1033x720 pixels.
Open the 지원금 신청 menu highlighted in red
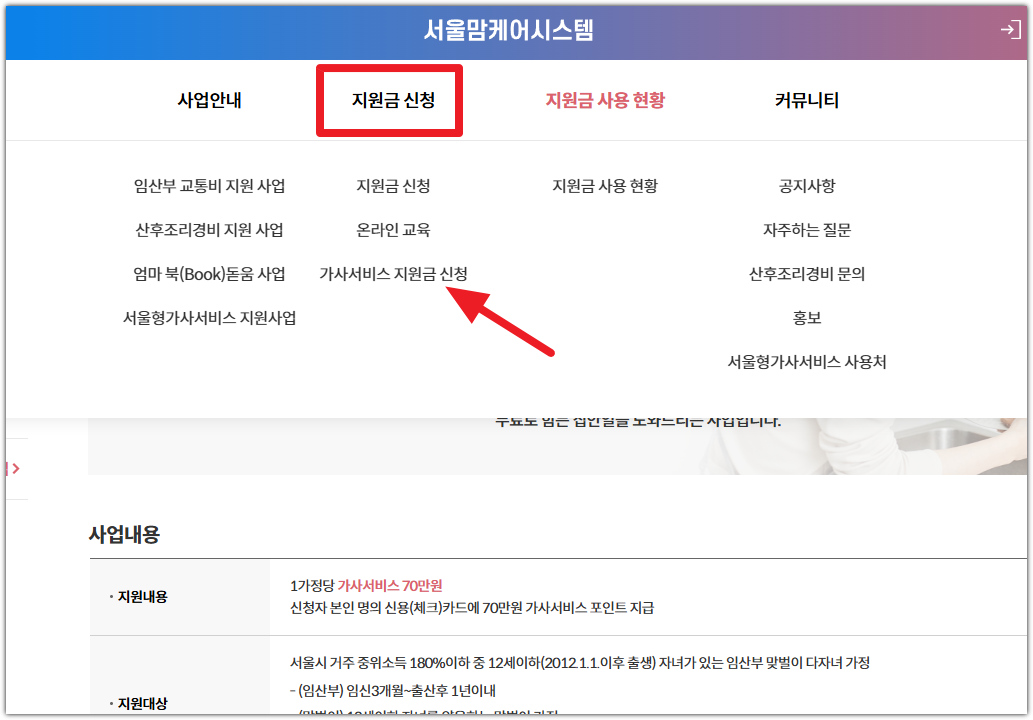389,100
